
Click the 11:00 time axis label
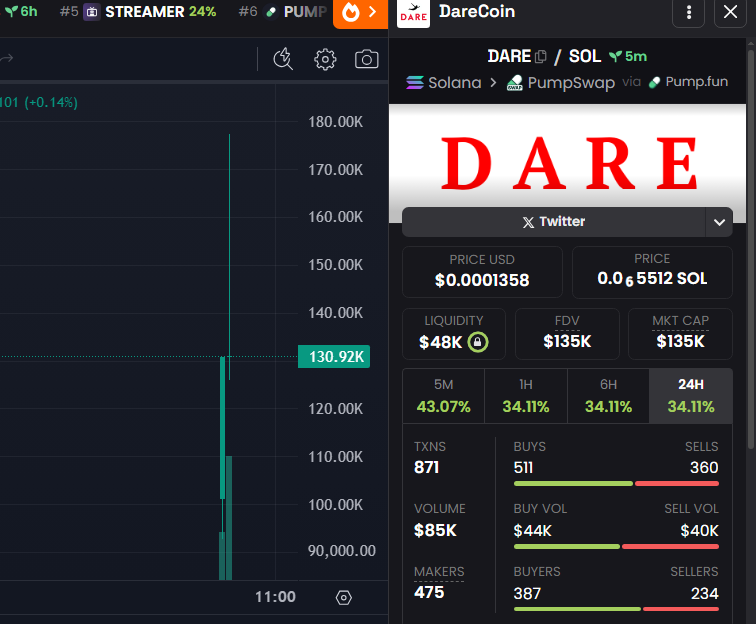pos(275,597)
